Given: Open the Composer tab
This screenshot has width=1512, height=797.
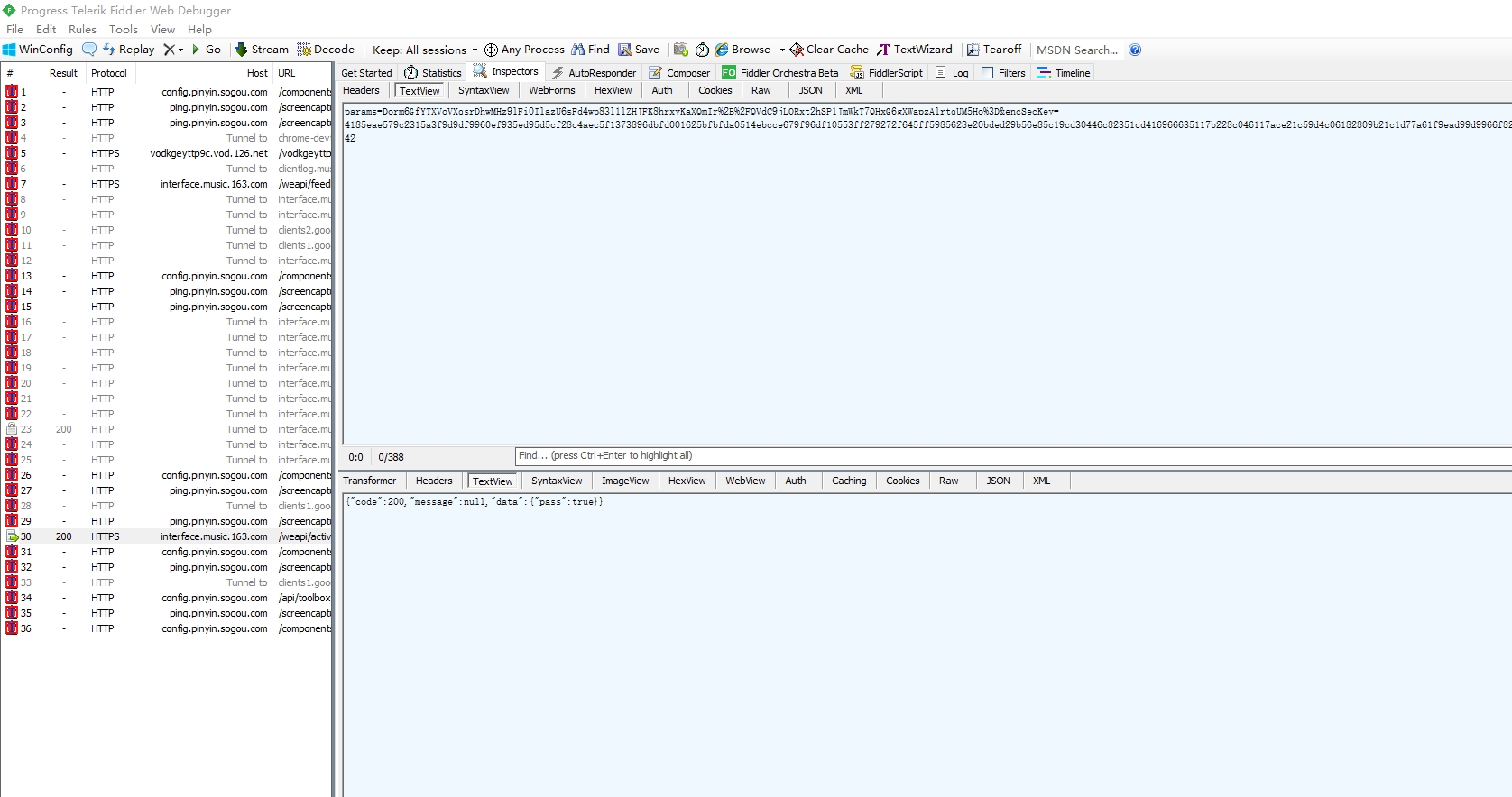Looking at the screenshot, I should coord(679,73).
